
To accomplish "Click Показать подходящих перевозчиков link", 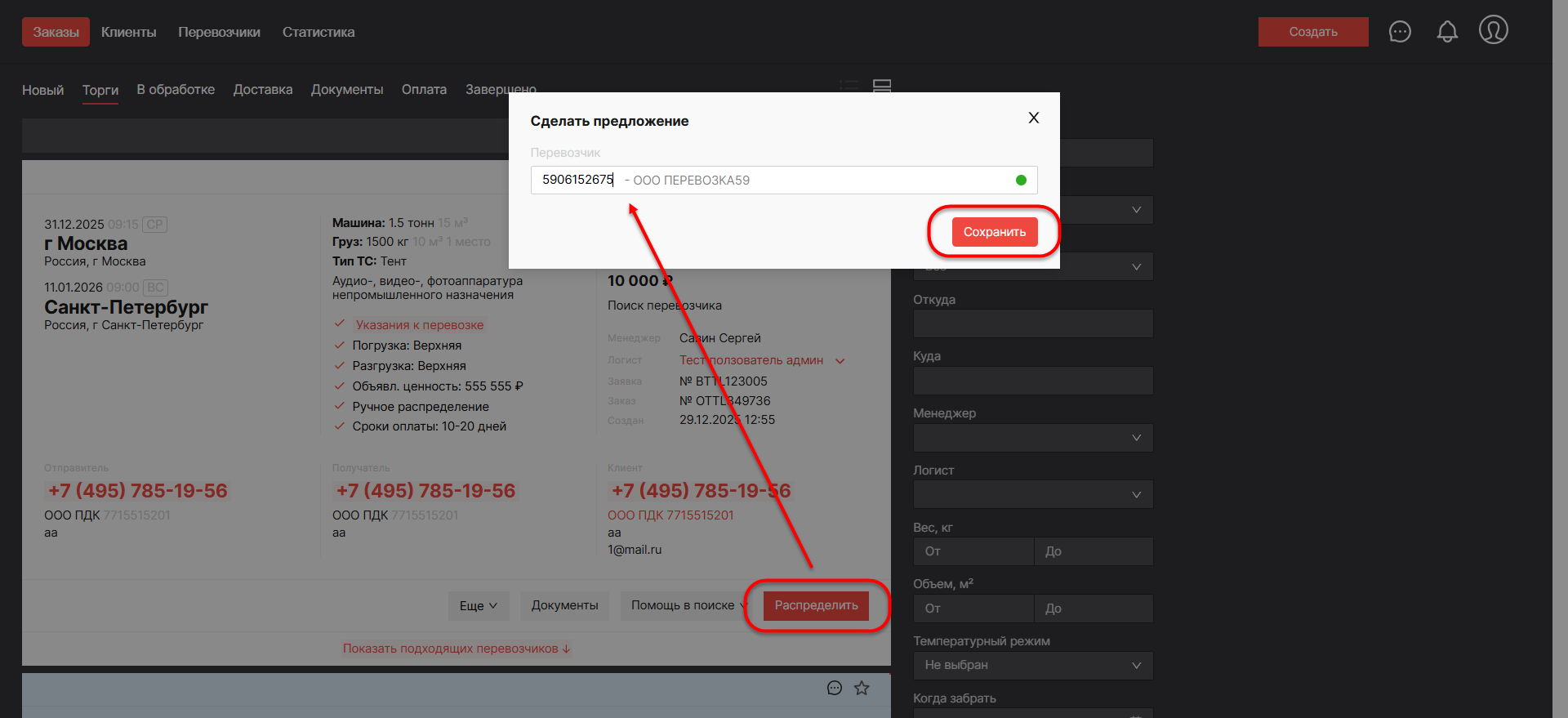I will 457,649.
